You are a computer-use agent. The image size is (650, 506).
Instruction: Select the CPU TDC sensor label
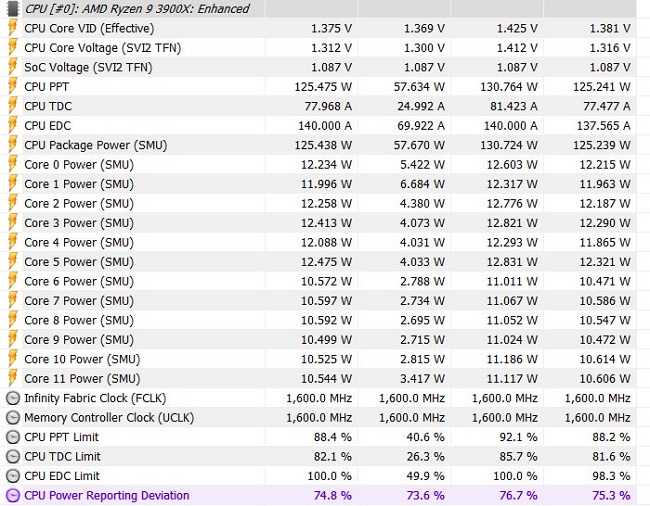pos(48,107)
